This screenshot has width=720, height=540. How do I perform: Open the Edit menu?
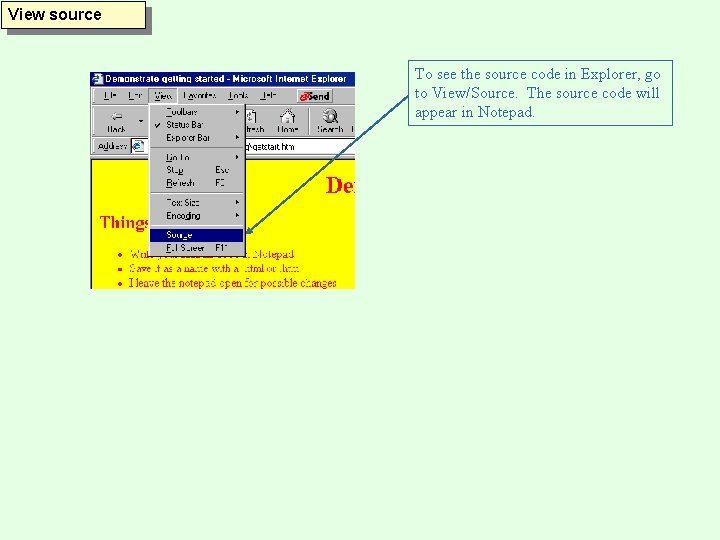(x=135, y=96)
